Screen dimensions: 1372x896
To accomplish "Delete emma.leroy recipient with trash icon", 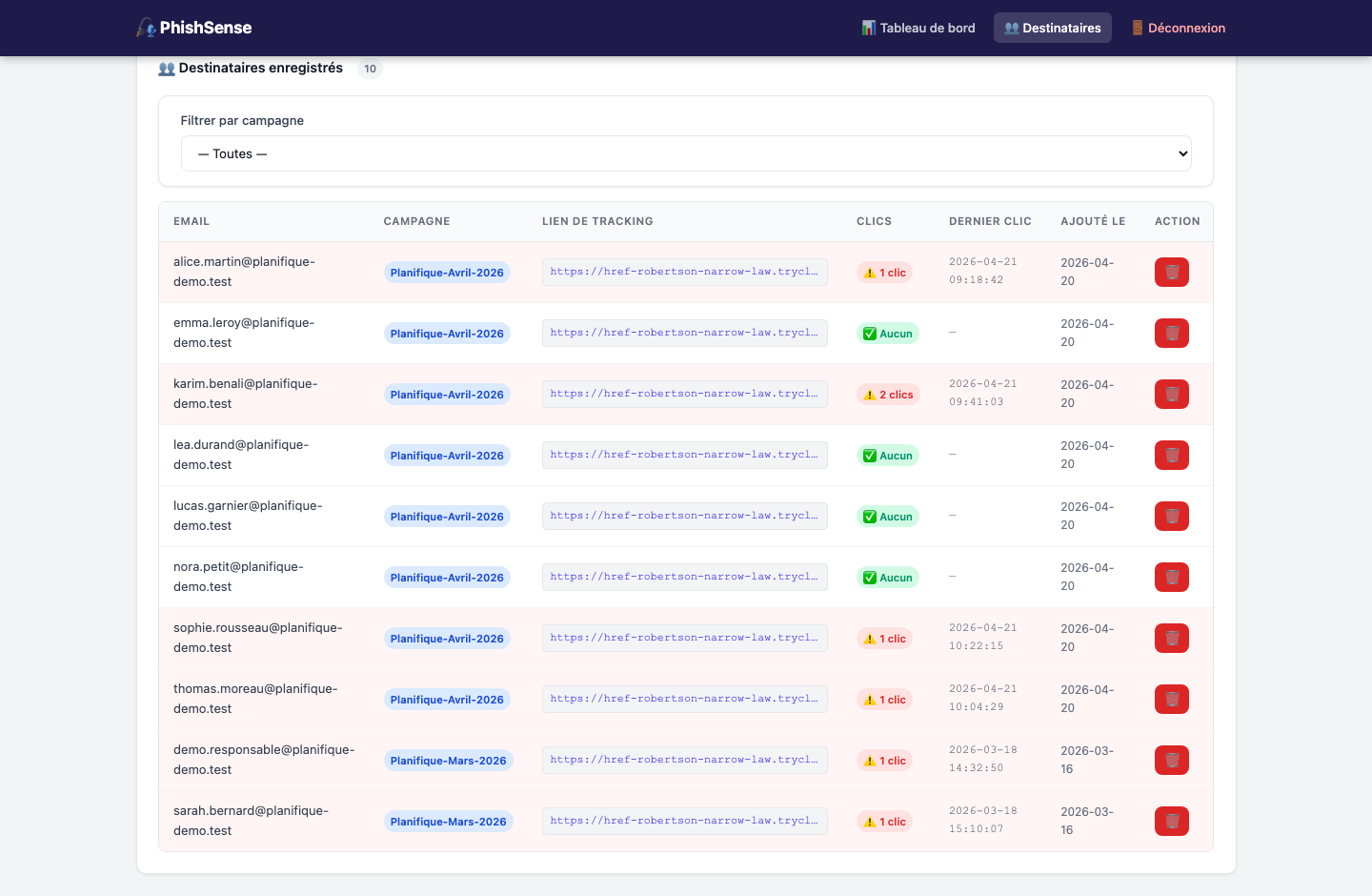I will 1171,334.
